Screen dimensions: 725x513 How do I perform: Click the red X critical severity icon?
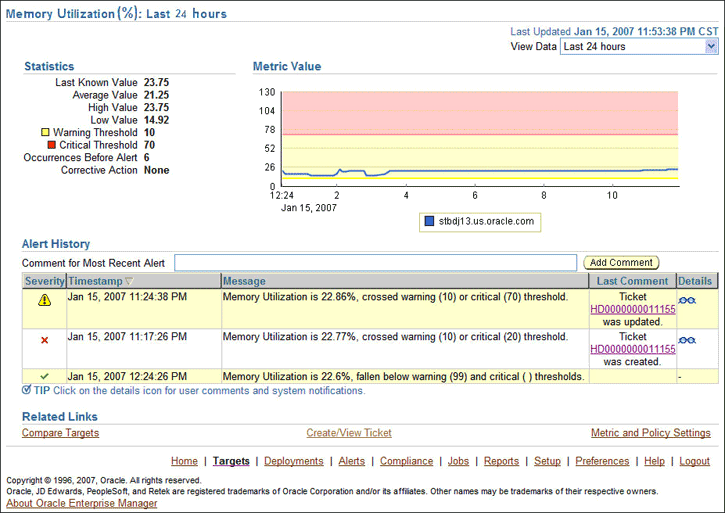click(44, 340)
